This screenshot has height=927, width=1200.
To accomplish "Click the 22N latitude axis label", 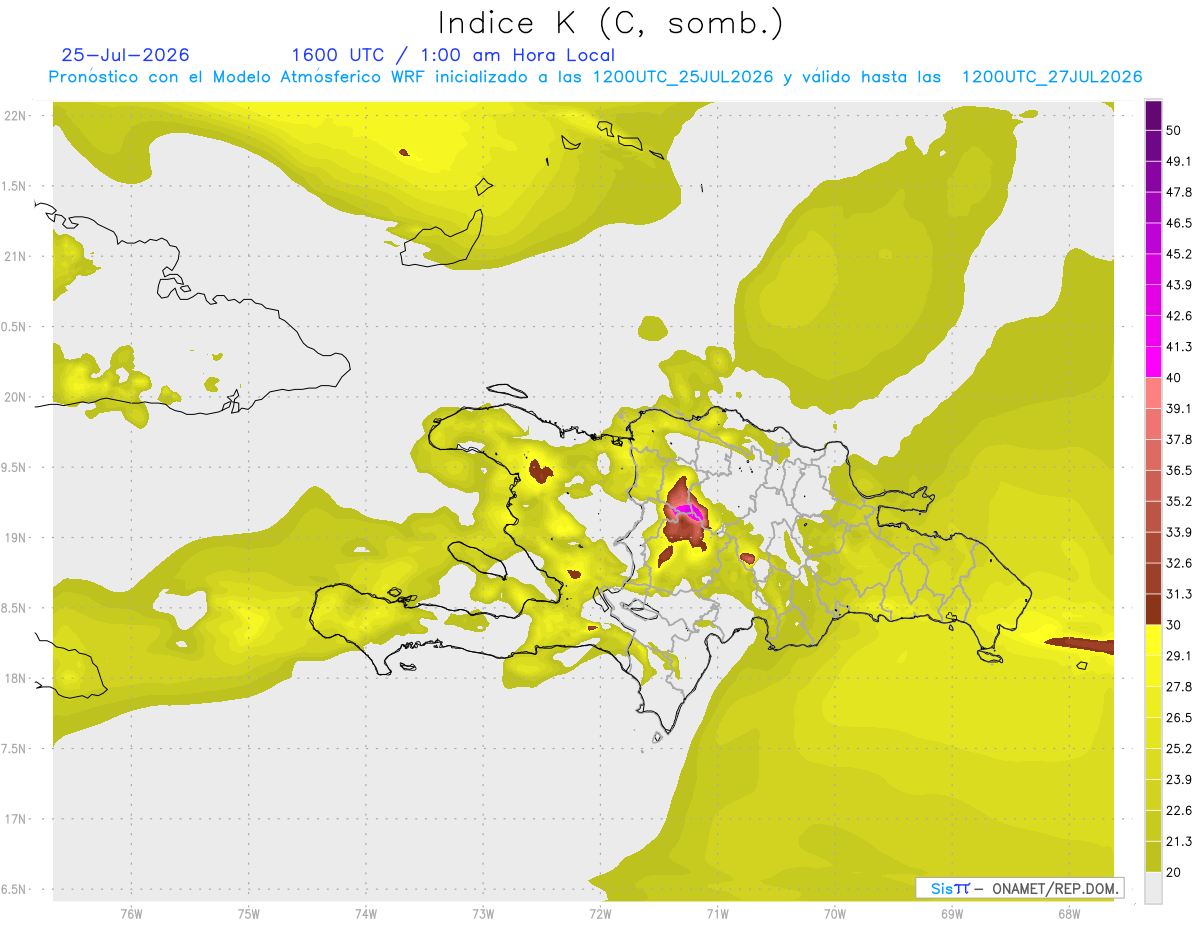I will click(17, 116).
